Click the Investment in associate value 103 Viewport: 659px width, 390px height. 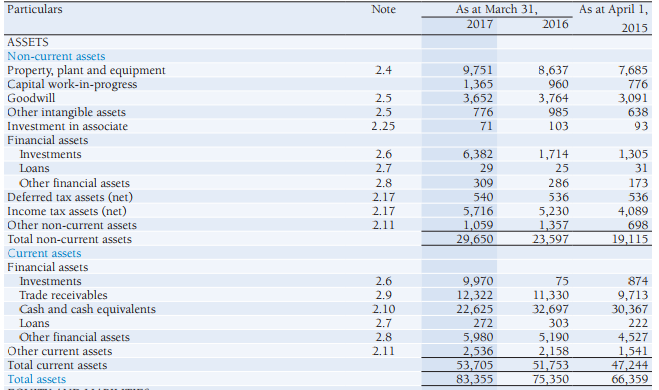558,126
